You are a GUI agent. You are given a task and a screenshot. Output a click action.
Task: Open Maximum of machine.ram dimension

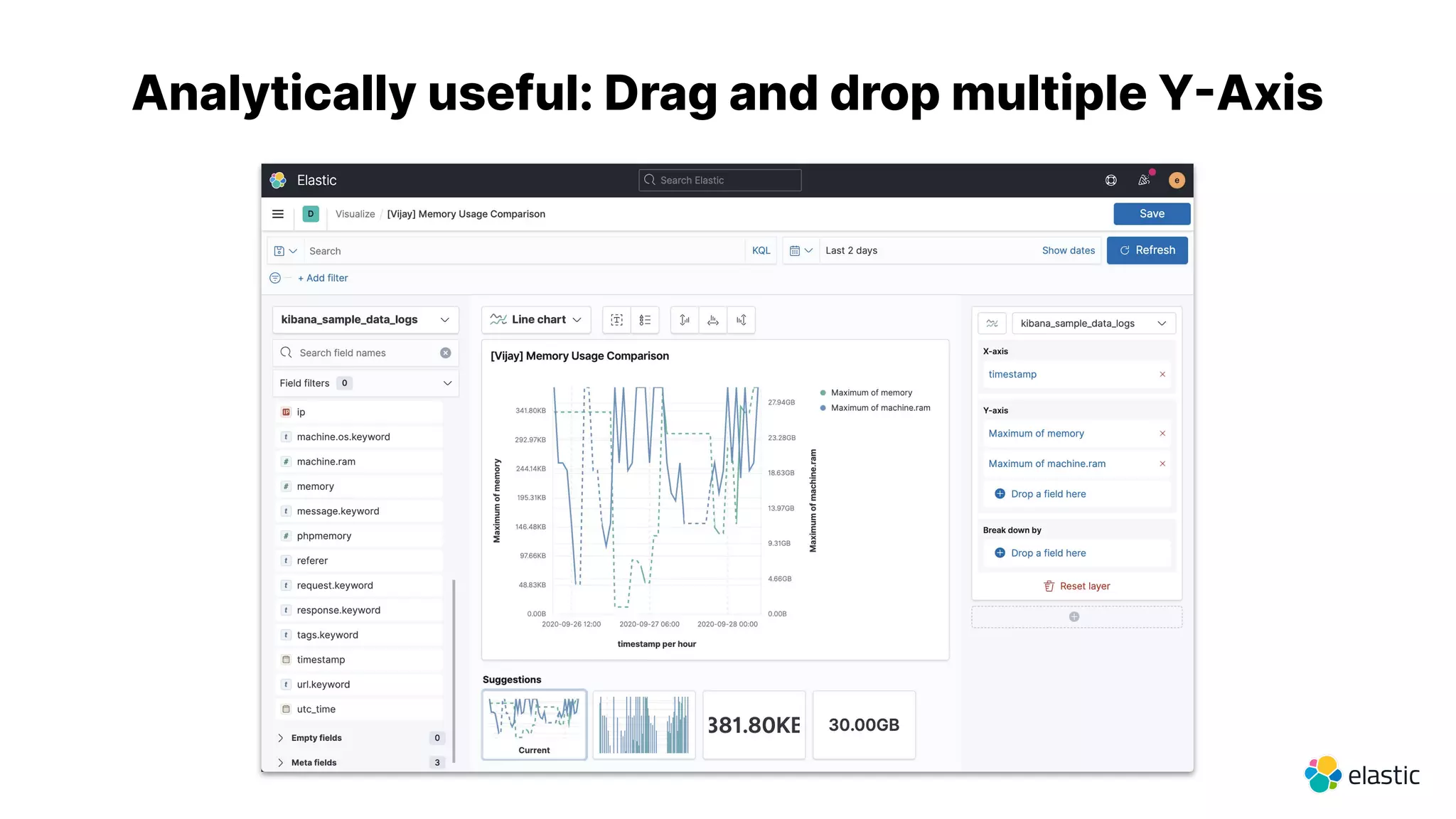click(1046, 464)
